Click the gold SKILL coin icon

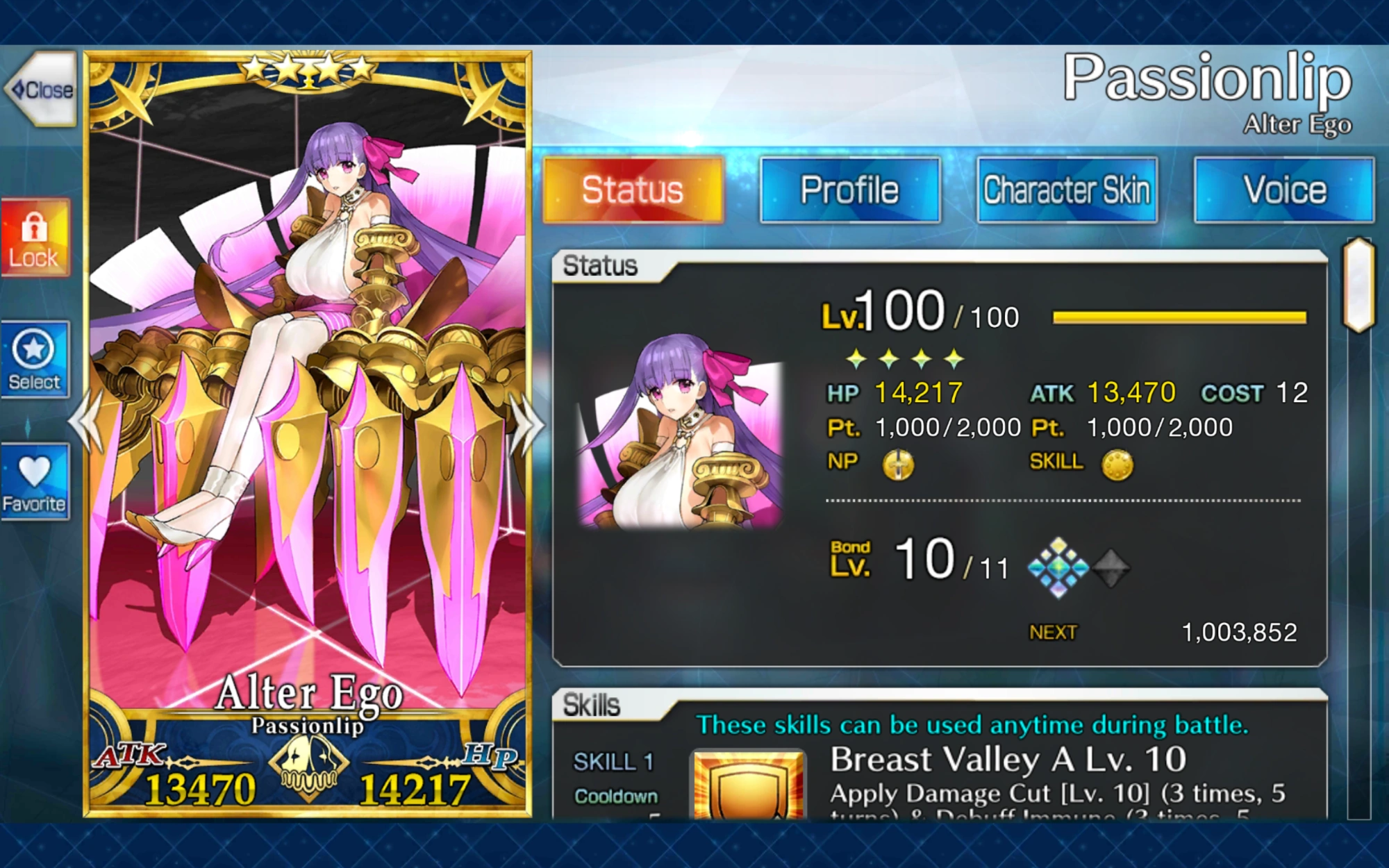[1117, 465]
